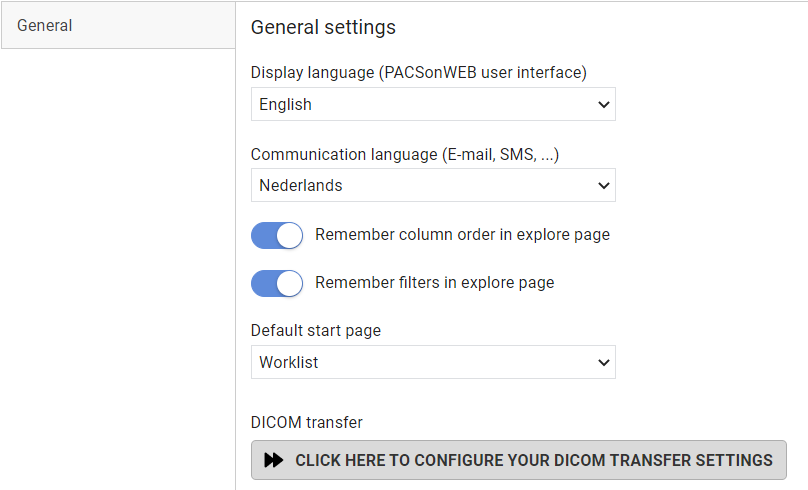Expand the Communication language dropdown
Screen dimensions: 808x490
coord(433,185)
